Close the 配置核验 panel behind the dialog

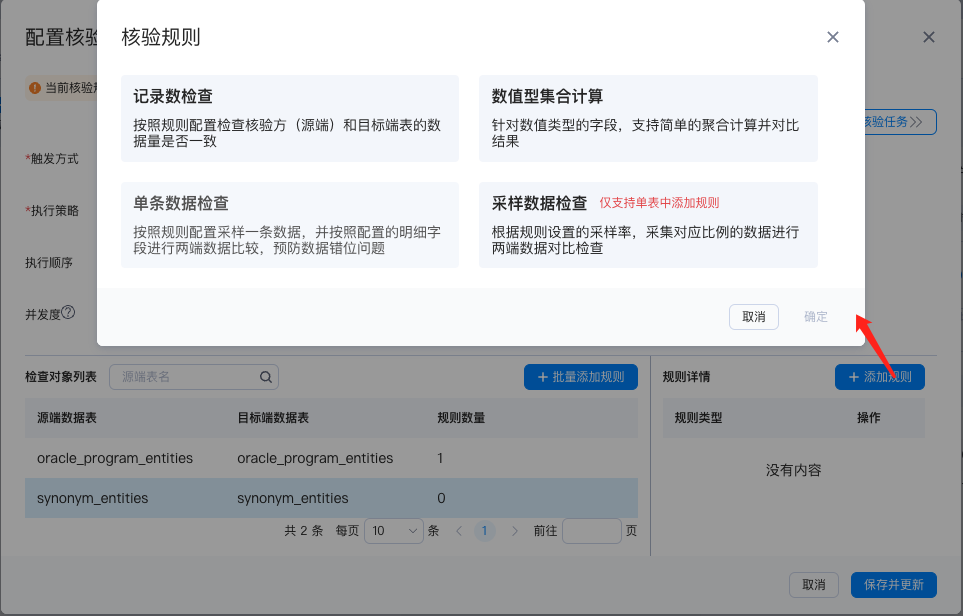tap(929, 37)
